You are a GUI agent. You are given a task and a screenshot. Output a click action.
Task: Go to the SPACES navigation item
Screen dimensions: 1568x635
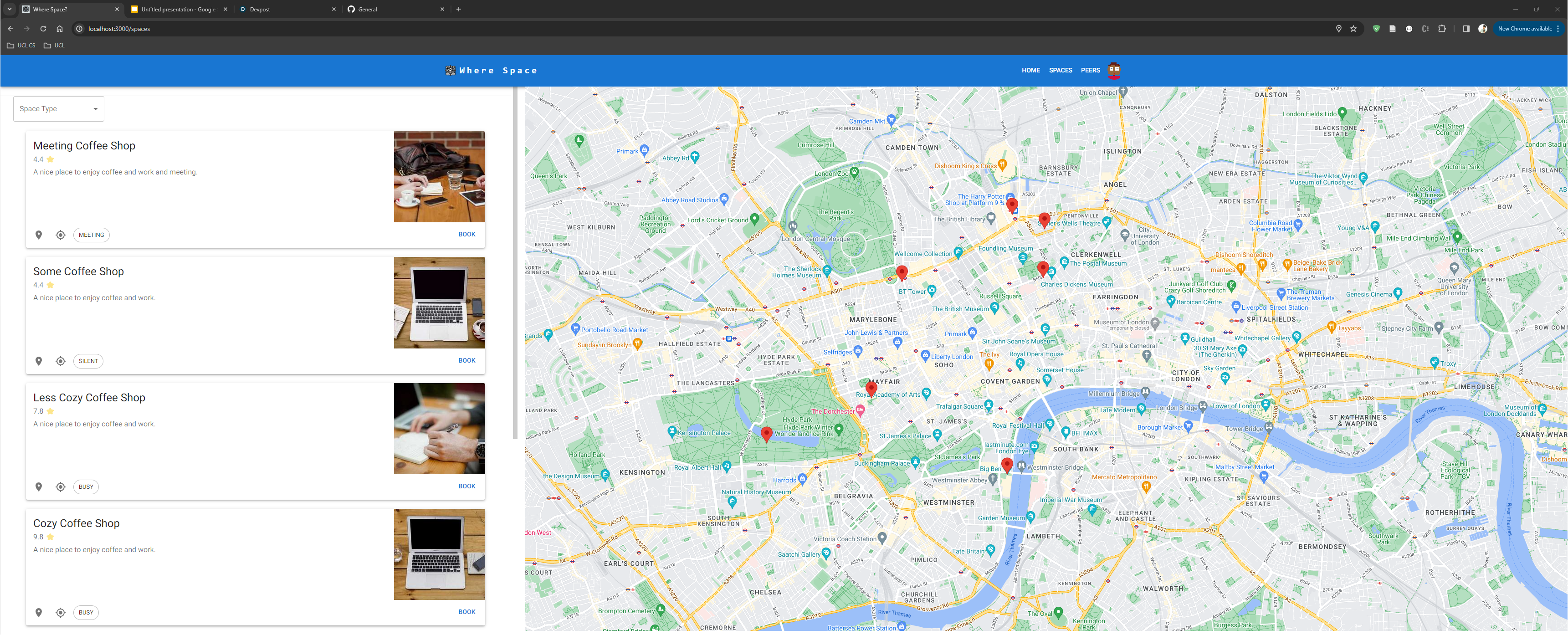pos(1061,71)
